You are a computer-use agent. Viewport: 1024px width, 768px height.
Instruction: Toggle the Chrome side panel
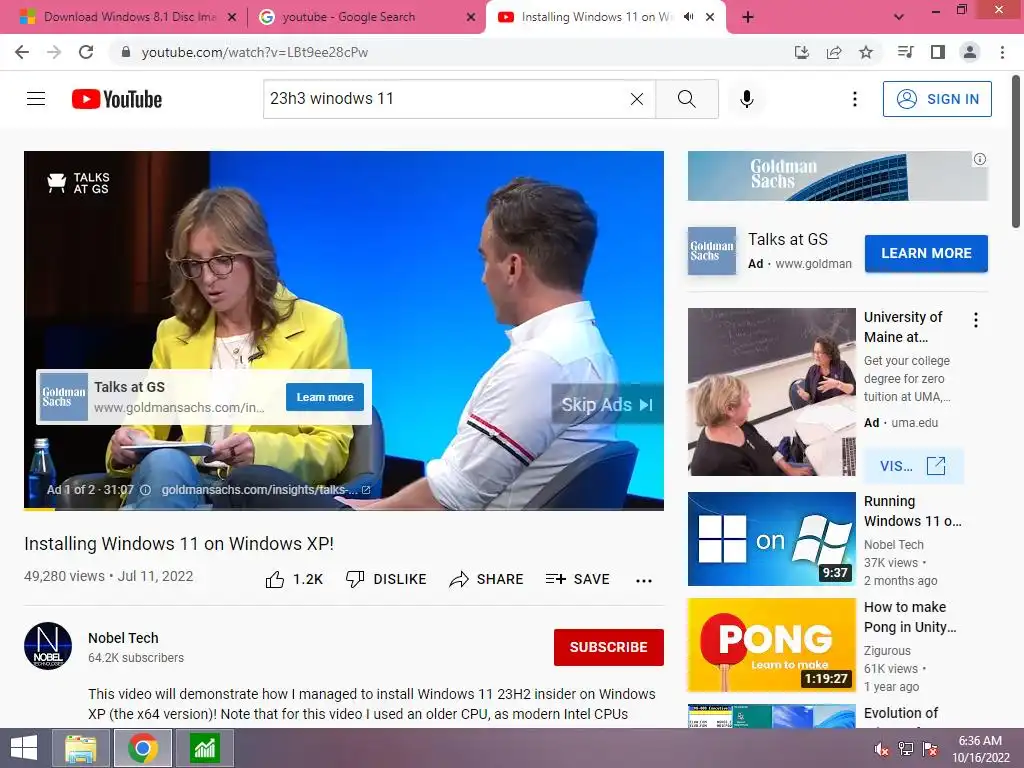(938, 52)
